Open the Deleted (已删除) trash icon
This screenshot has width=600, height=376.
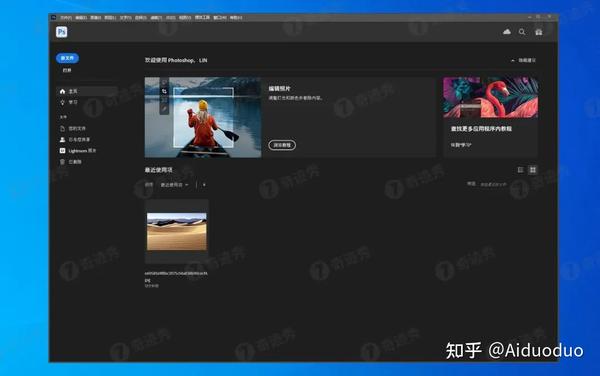click(62, 162)
